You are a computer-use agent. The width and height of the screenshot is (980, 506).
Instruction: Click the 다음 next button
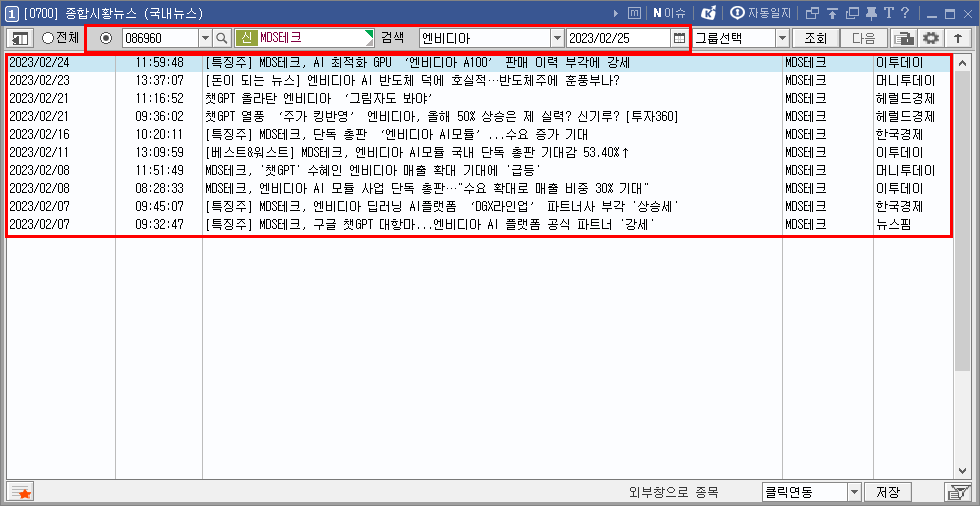pyautogui.click(x=864, y=38)
